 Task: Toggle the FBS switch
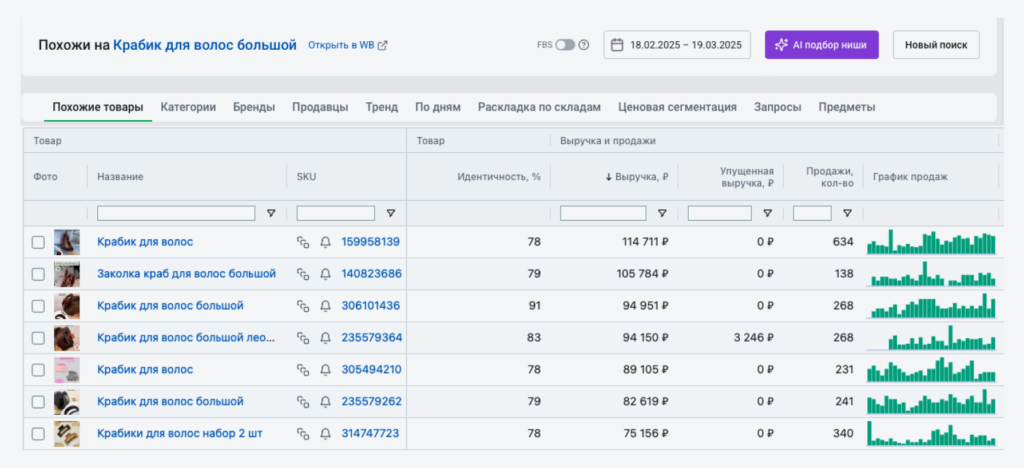coord(565,45)
